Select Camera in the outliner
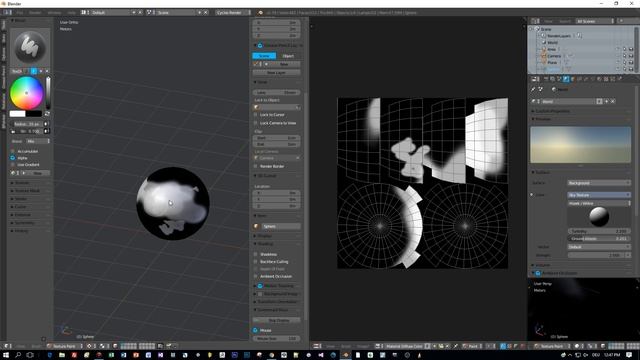This screenshot has width=640, height=360. (x=554, y=56)
